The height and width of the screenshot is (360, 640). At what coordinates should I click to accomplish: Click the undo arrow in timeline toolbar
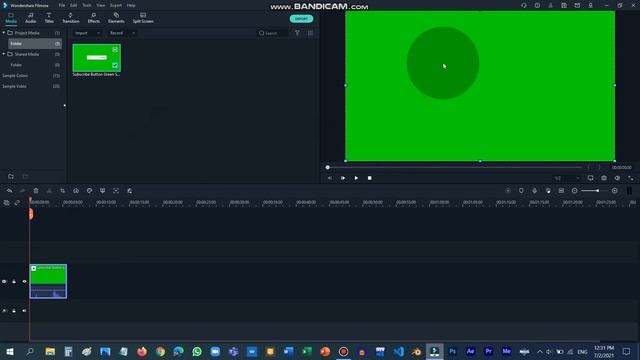[9, 191]
